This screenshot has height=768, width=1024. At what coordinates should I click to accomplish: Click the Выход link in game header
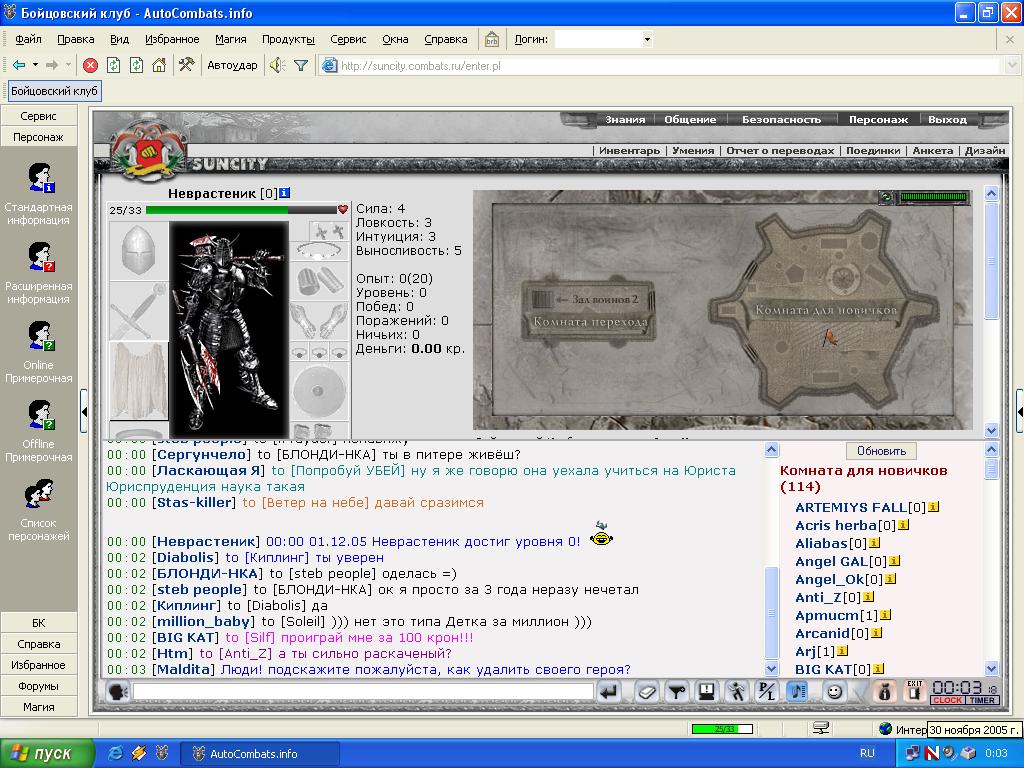[x=947, y=120]
